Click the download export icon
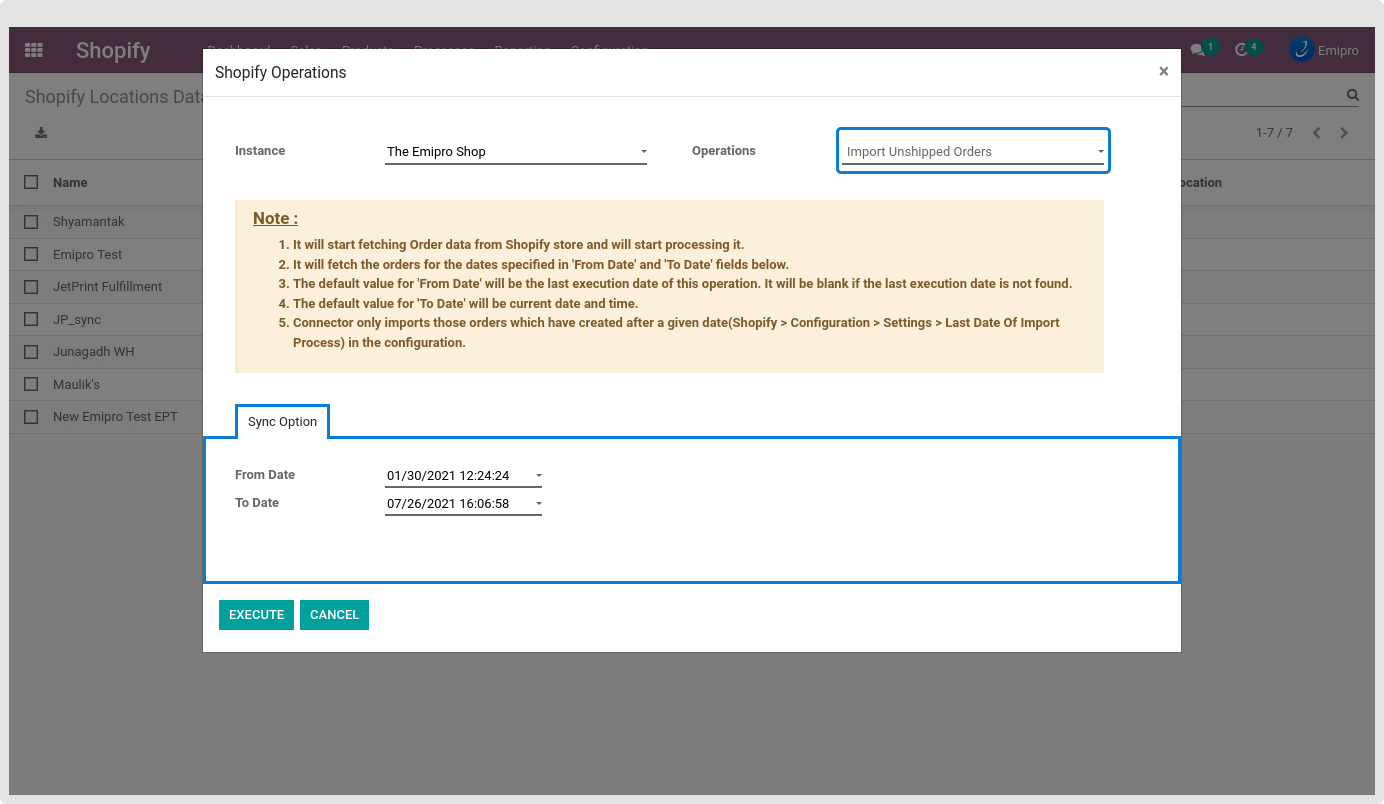This screenshot has width=1384, height=804. pos(41,133)
